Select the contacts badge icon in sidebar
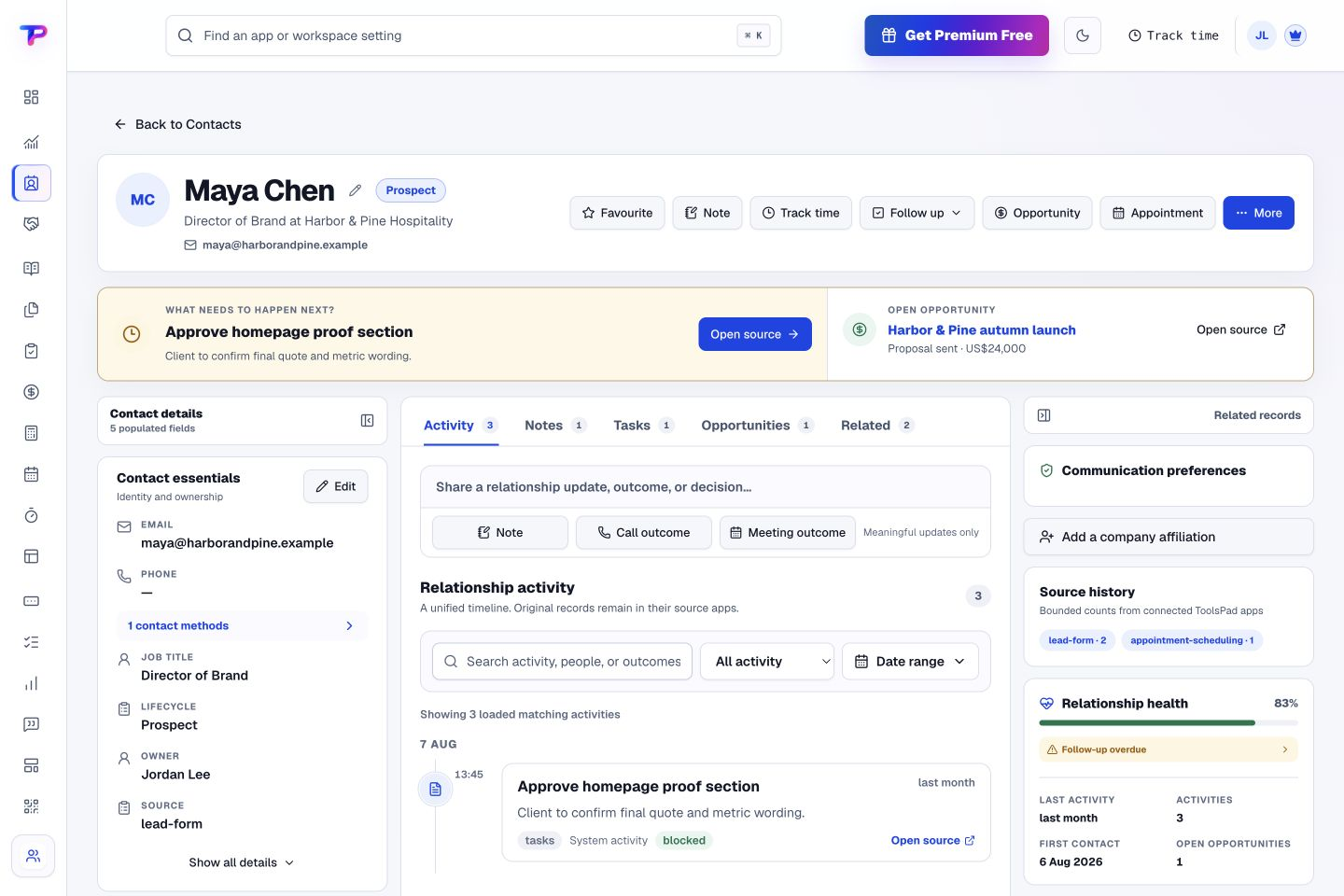 [x=32, y=183]
